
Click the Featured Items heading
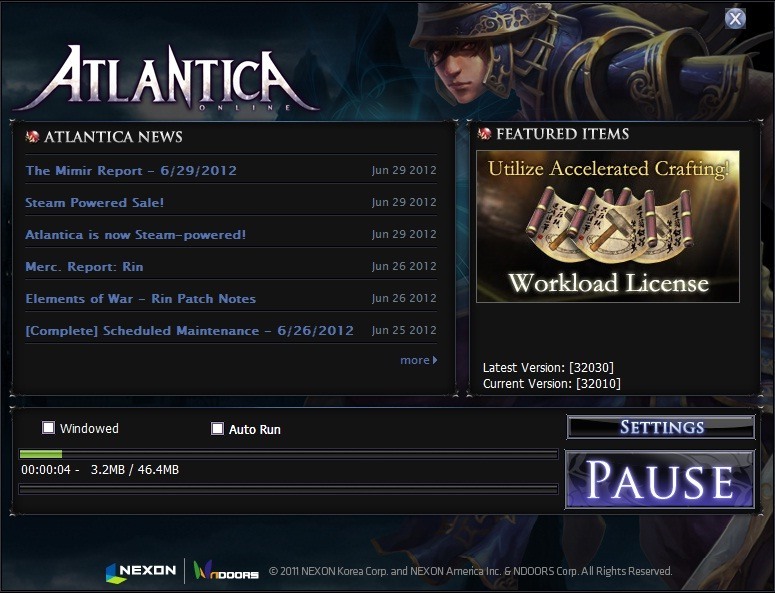point(562,134)
